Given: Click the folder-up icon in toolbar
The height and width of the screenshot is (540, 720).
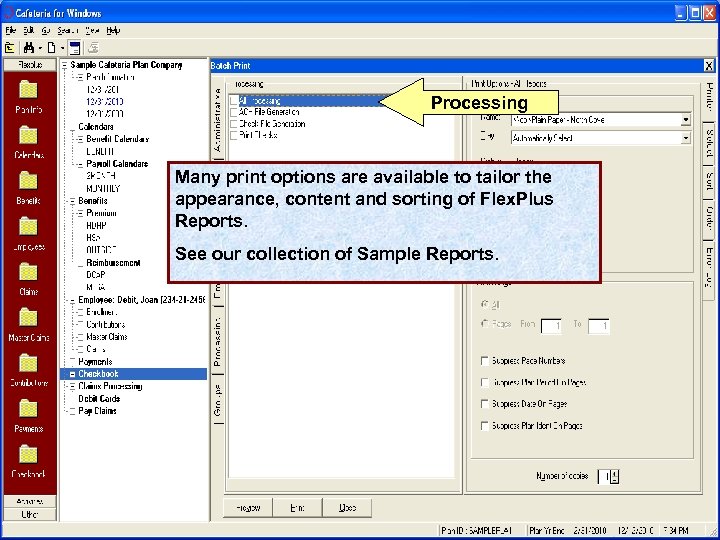Looking at the screenshot, I should (10, 47).
